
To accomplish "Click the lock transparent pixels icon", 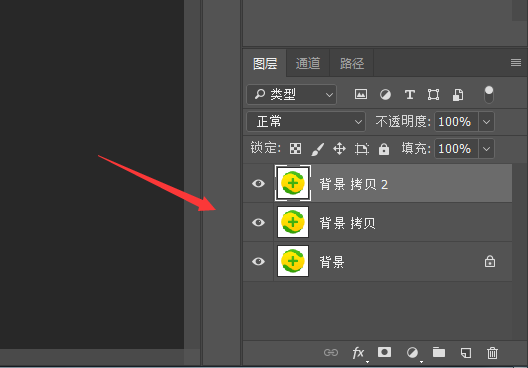I will pyautogui.click(x=295, y=148).
